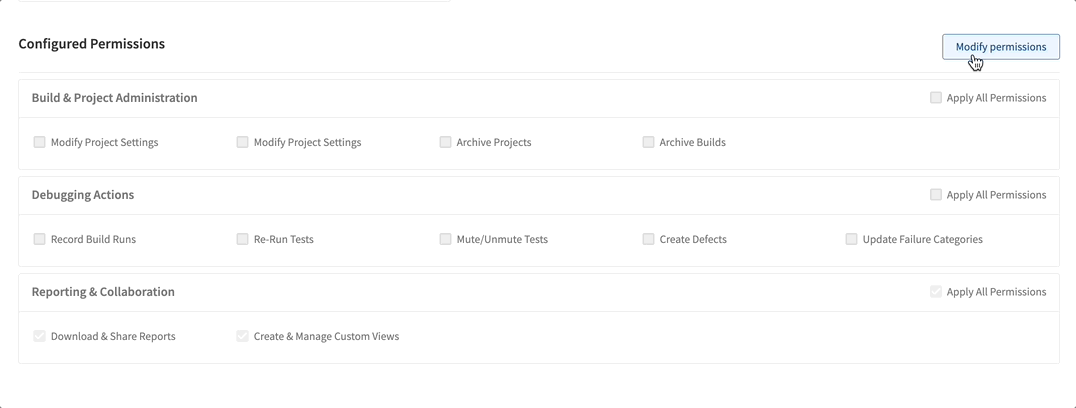
Task: Click the Reporting & Collaboration section title
Action: point(103,292)
